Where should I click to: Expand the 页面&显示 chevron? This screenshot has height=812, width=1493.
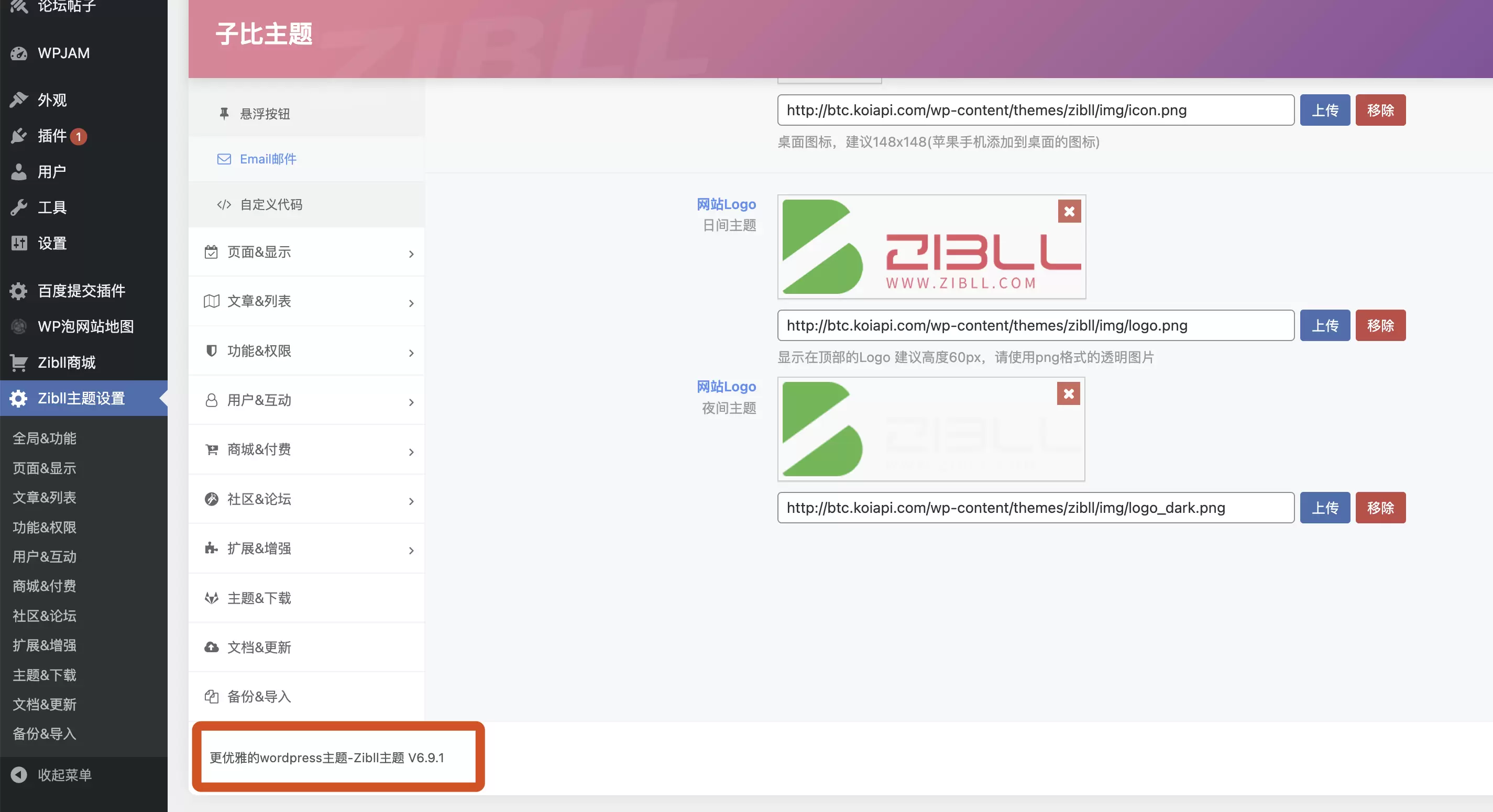tap(411, 254)
